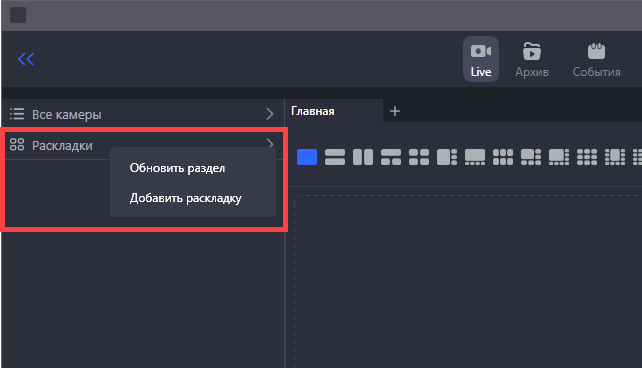Select the two horizontal rows layout
The image size is (642, 368).
click(335, 157)
